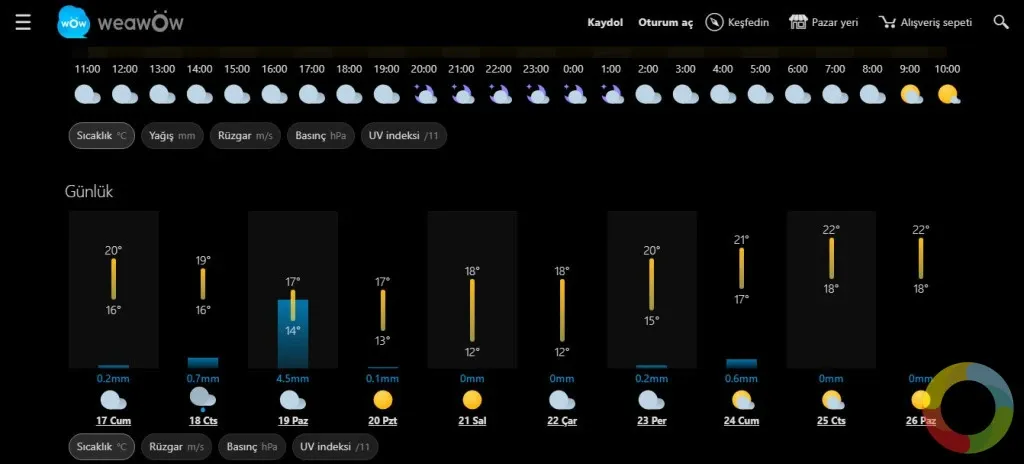Select hourly Basınç hPa option
The width and height of the screenshot is (1024, 464).
[x=320, y=136]
